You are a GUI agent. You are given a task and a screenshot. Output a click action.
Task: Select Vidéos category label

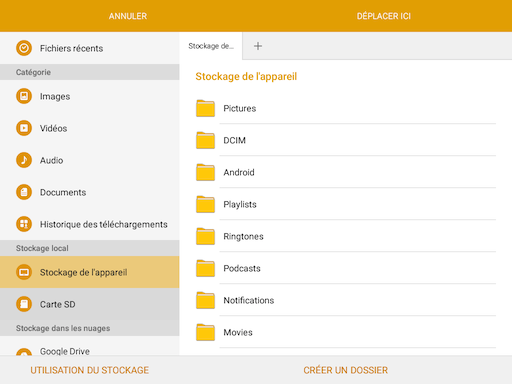click(x=53, y=128)
